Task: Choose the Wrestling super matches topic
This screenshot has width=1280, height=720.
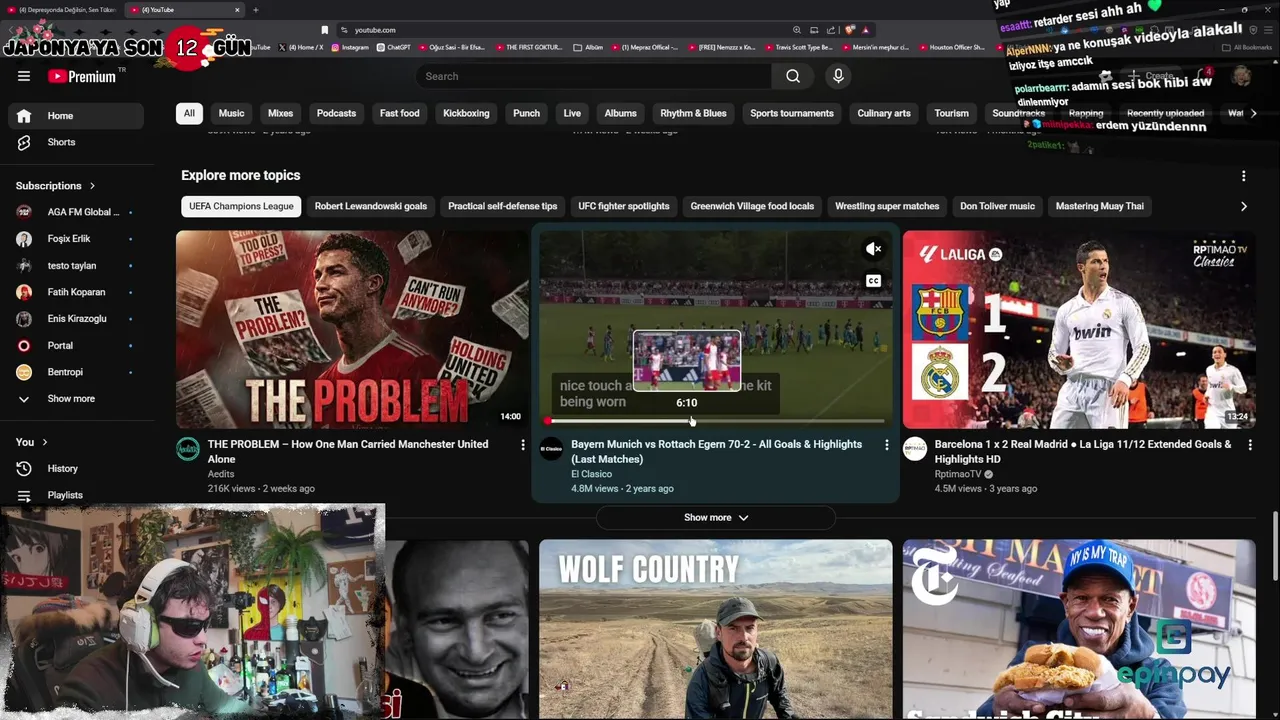Action: click(x=887, y=206)
